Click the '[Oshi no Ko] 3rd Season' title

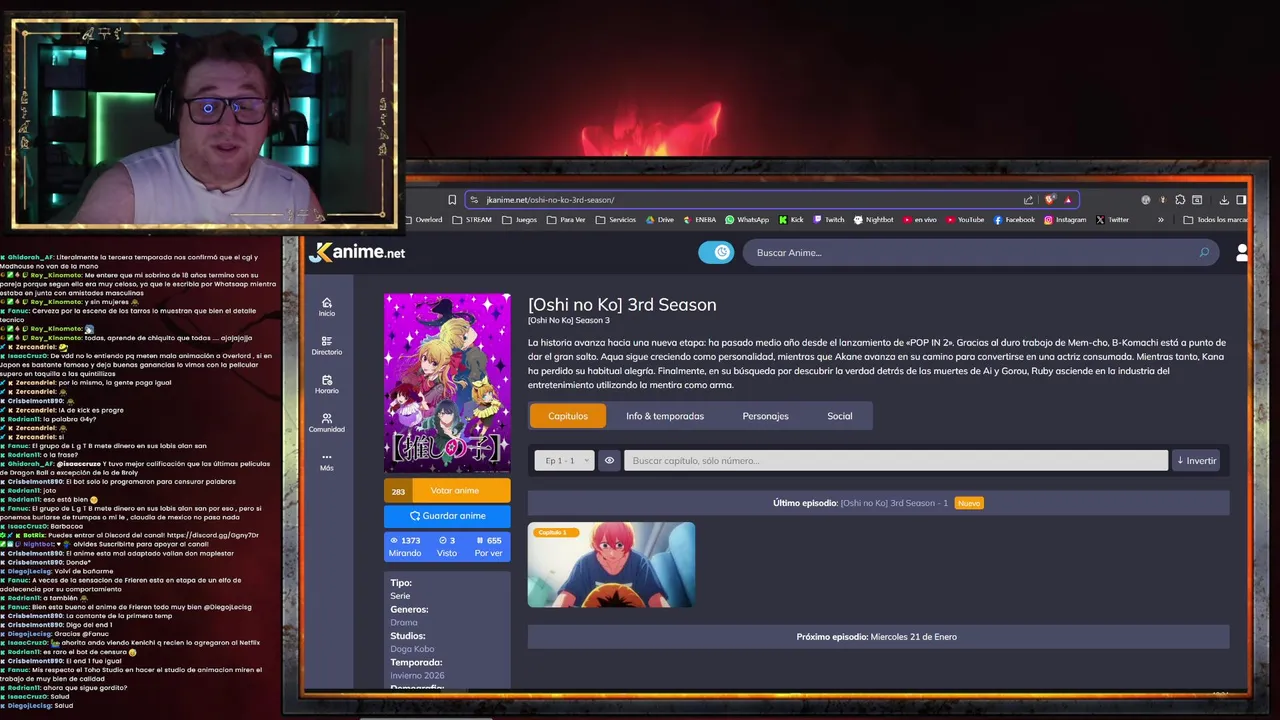coord(622,305)
